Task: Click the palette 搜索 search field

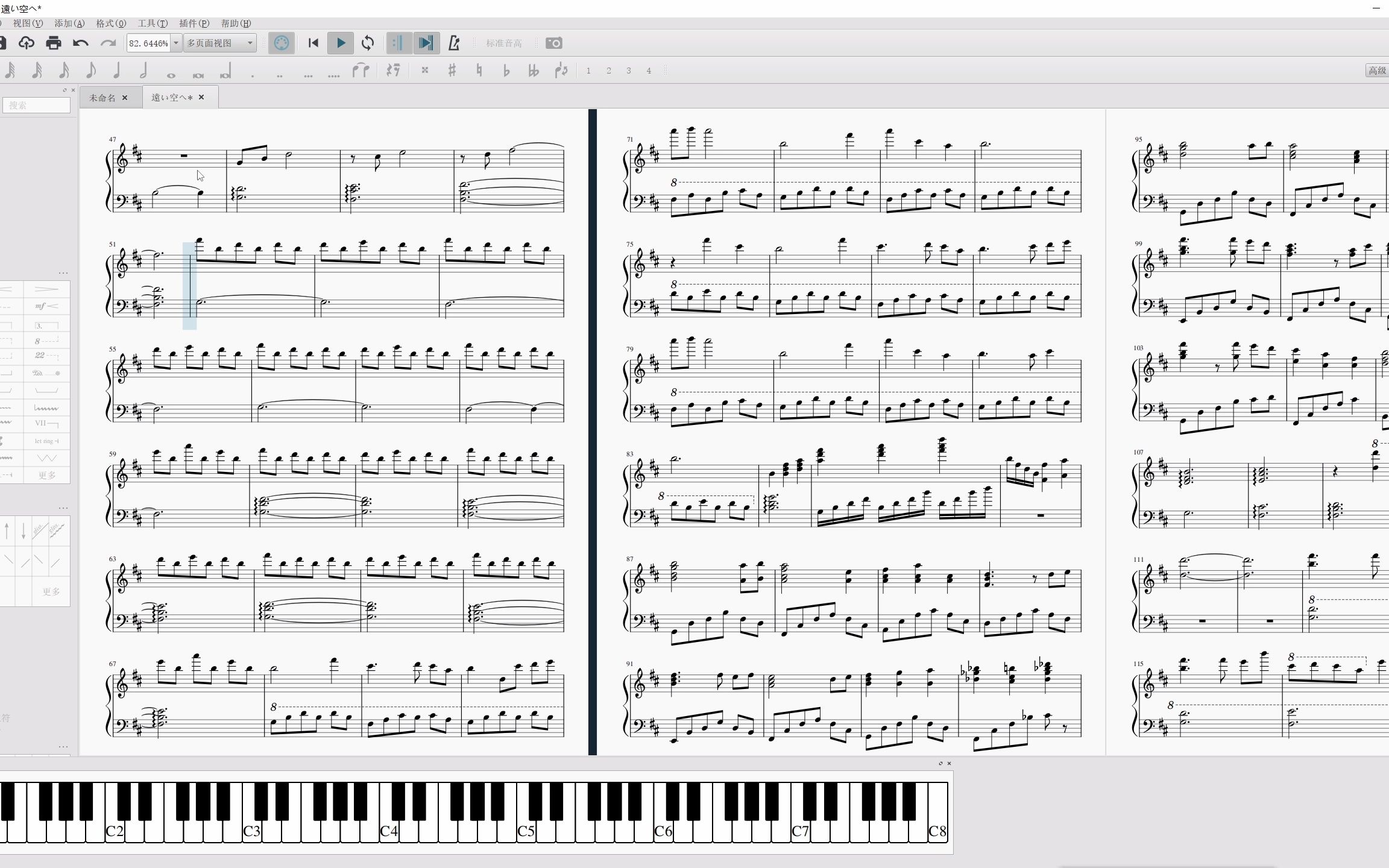Action: (36, 105)
